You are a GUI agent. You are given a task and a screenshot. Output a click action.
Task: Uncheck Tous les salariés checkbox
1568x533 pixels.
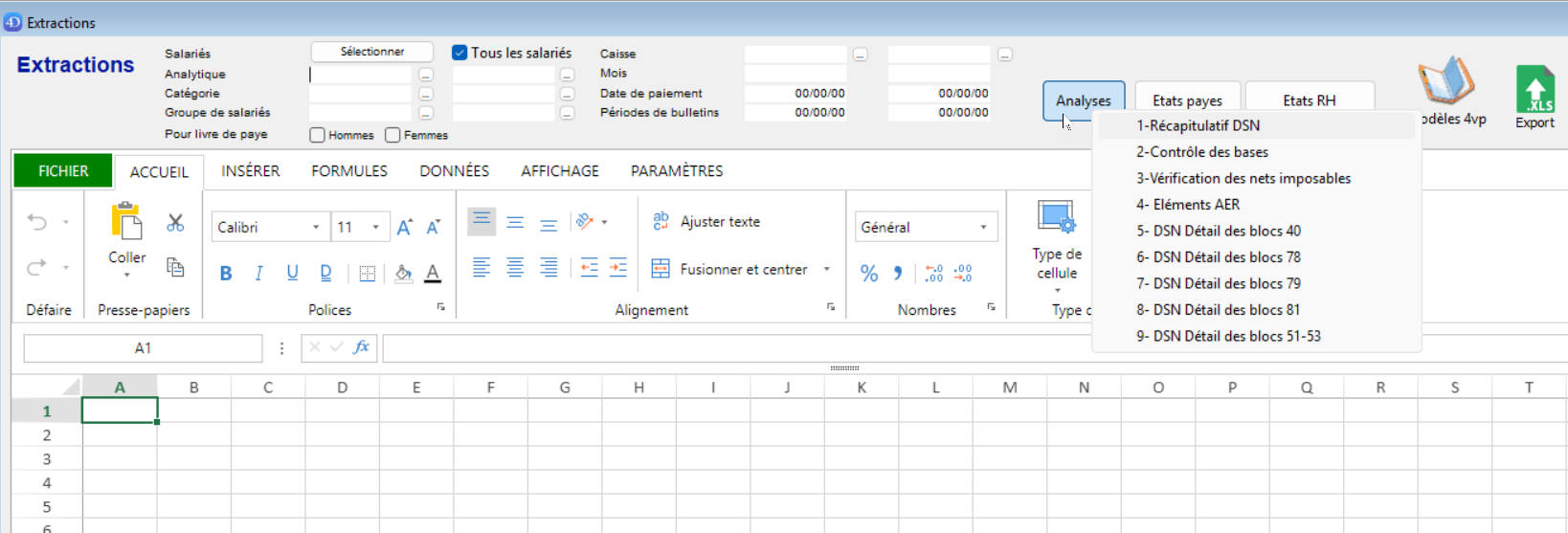[459, 53]
